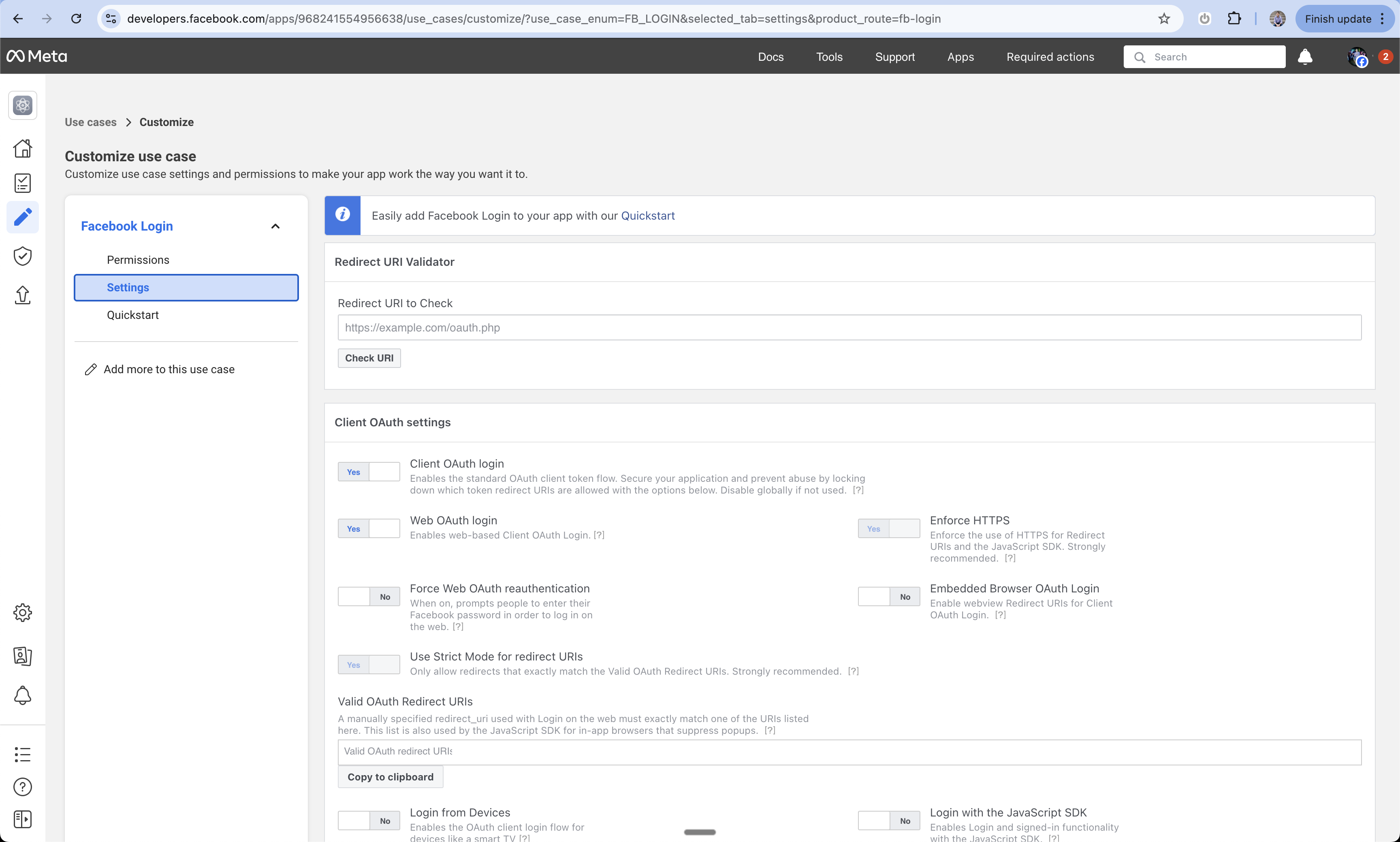Go to Dashboard home icon

(x=23, y=148)
